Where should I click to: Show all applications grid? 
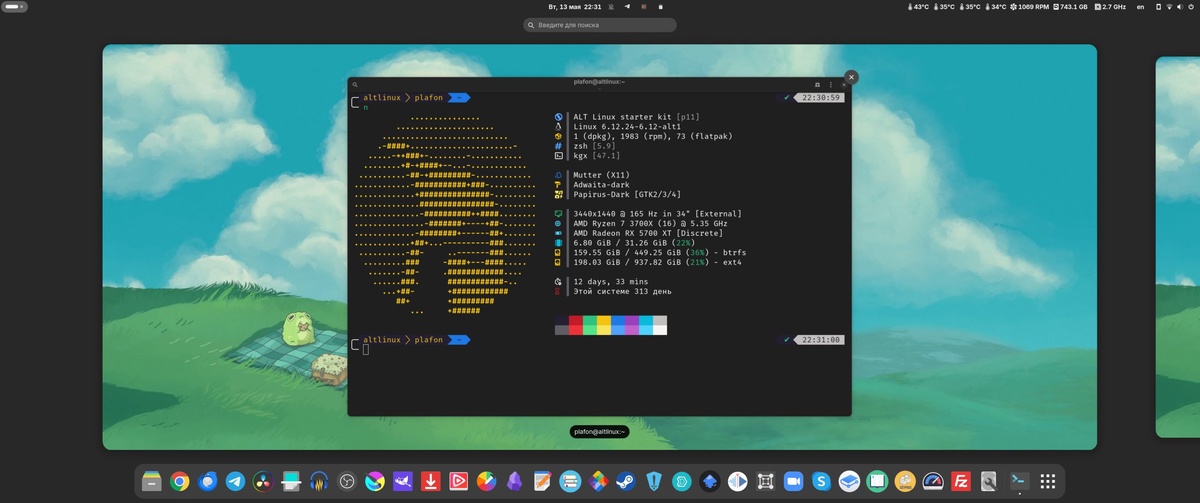tap(1048, 481)
